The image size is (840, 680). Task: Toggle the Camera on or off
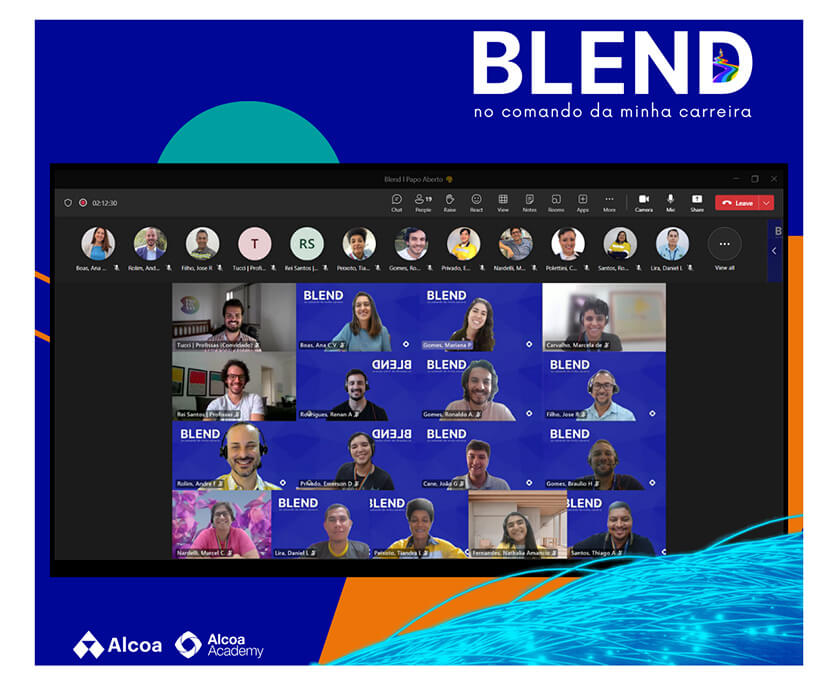[644, 203]
